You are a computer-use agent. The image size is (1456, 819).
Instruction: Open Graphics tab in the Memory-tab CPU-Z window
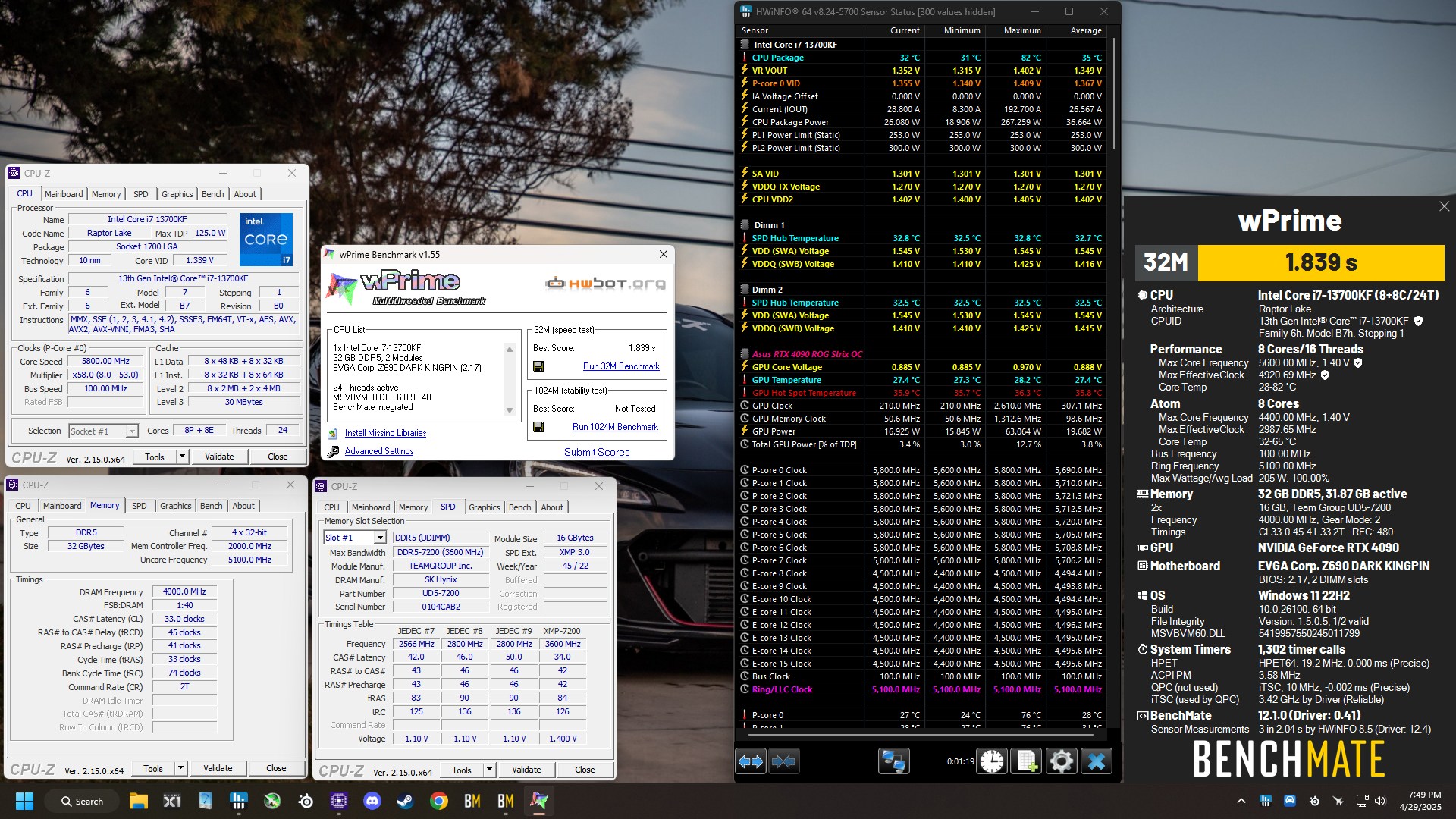click(176, 506)
